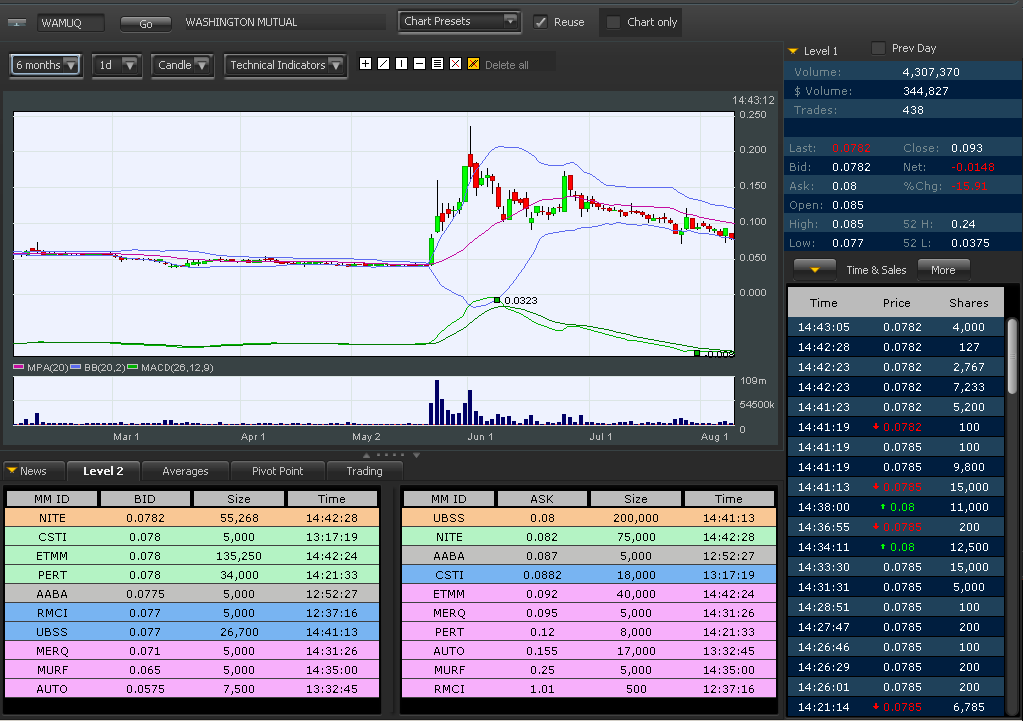Select the 14:21:14 trade of 6,785 shares
This screenshot has height=721, width=1023.
[896, 707]
